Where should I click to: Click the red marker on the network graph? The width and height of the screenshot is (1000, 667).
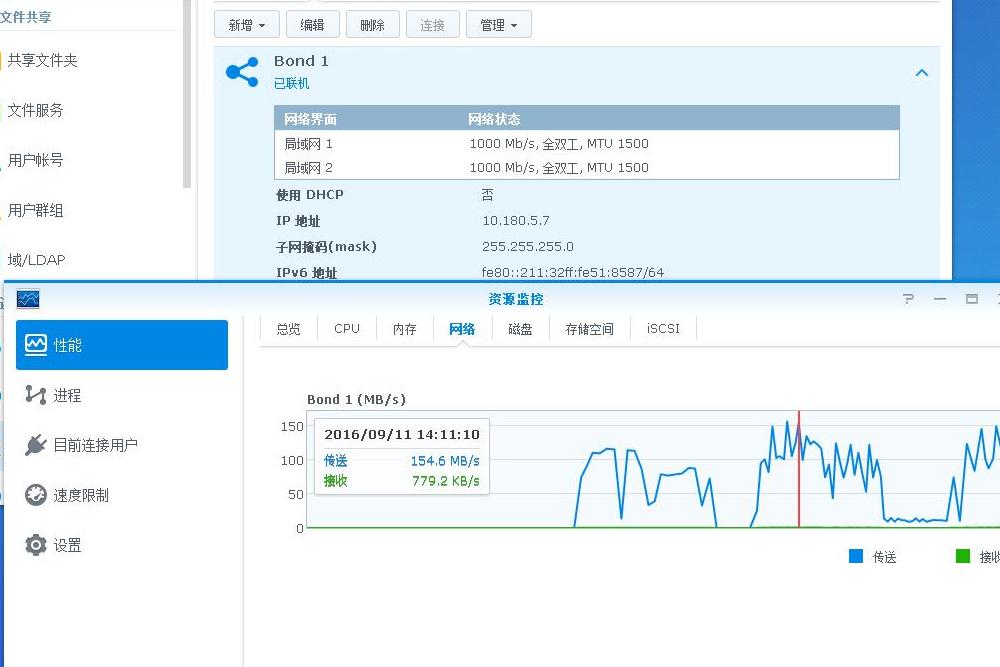[x=800, y=470]
